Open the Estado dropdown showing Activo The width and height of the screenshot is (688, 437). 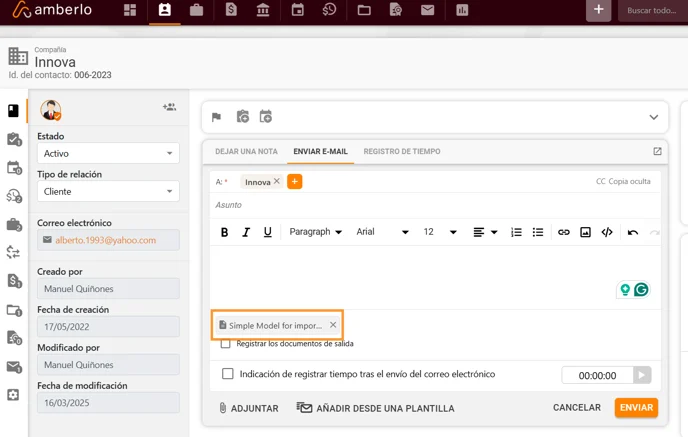pos(108,153)
